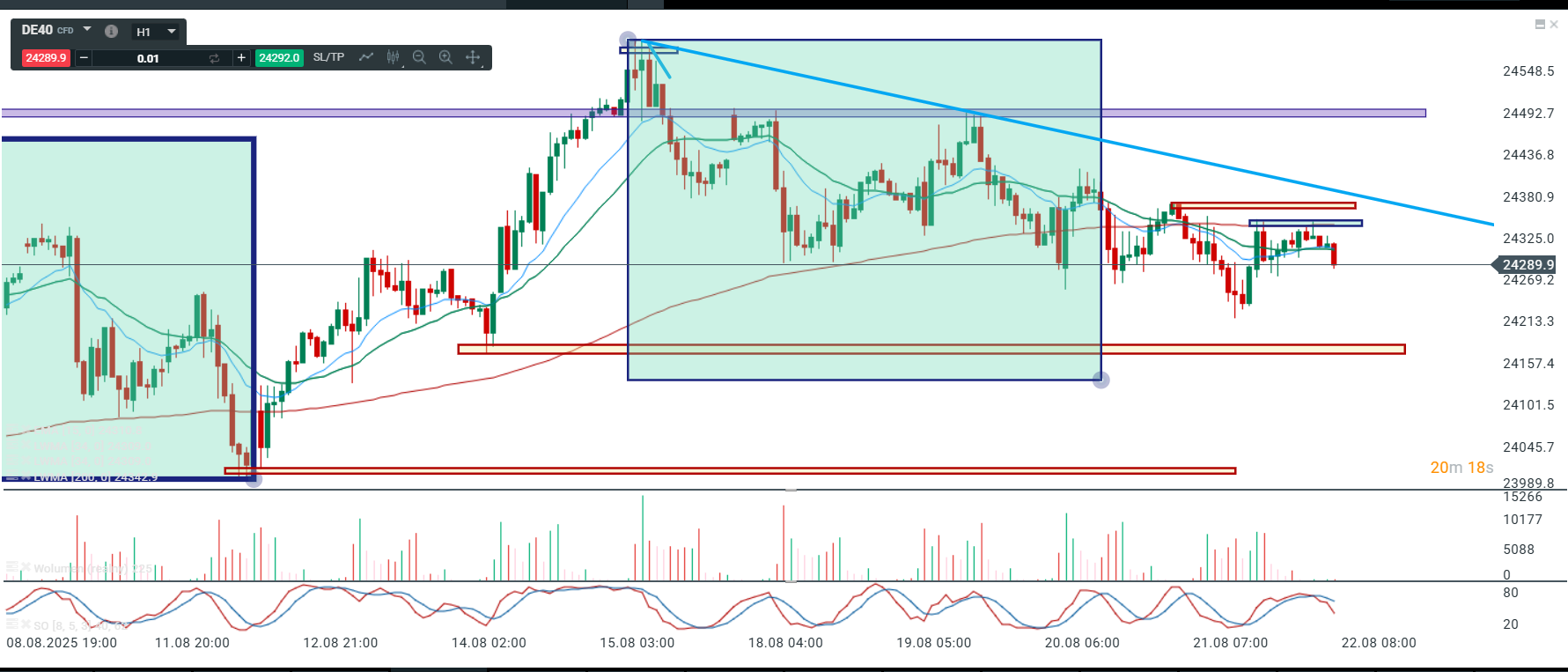
Task: Minimize the chart panel window
Action: click(x=1540, y=25)
